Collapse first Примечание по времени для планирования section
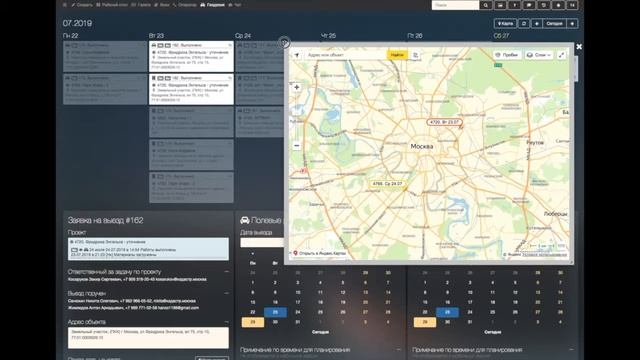This screenshot has height=360, width=640. (399, 350)
